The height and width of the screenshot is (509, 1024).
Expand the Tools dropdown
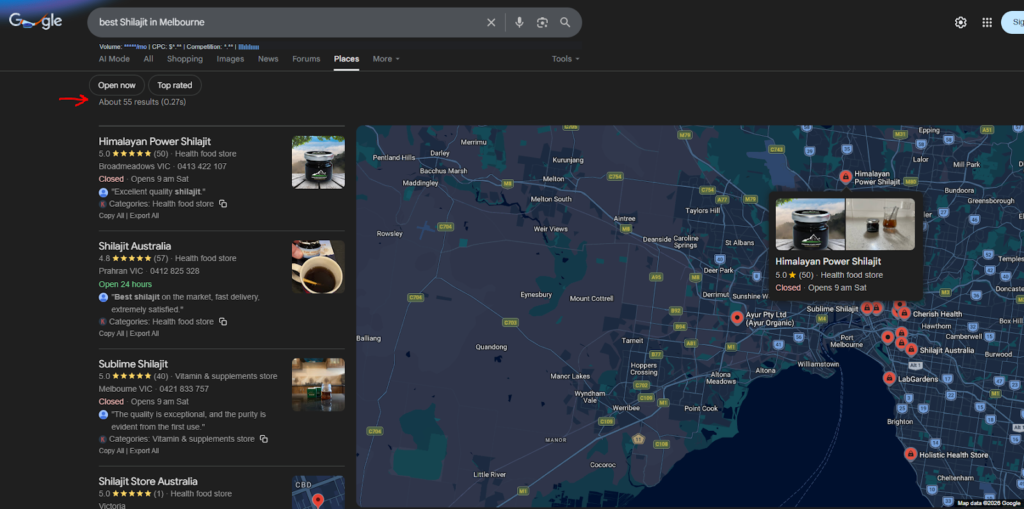[x=566, y=59]
